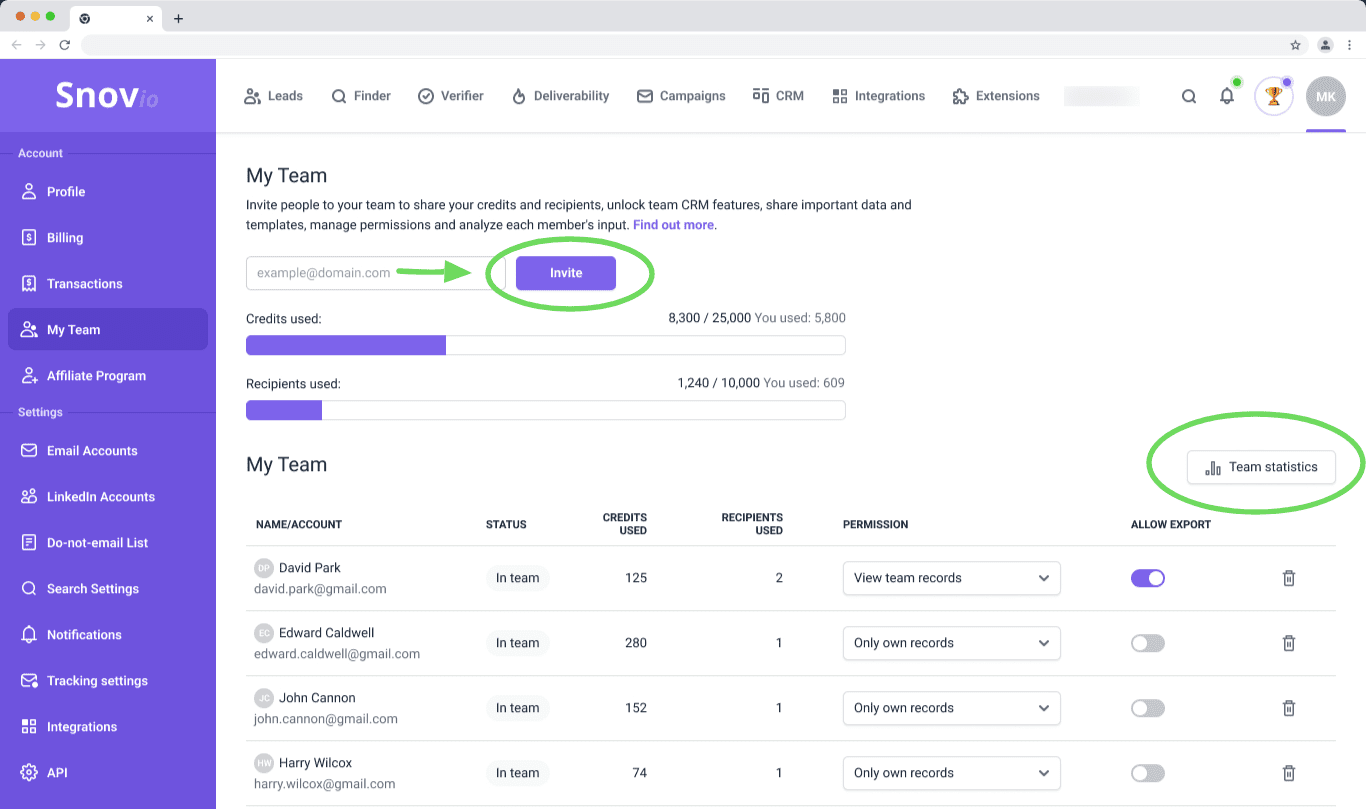Disable Allow Export for David Park
1366x809 pixels.
1148,578
